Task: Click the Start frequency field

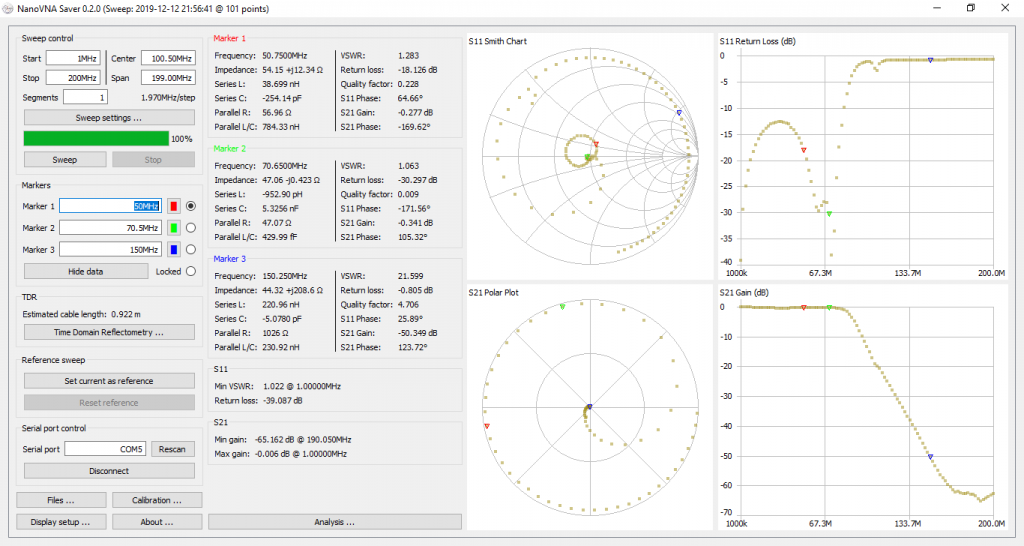Action: tap(72, 58)
